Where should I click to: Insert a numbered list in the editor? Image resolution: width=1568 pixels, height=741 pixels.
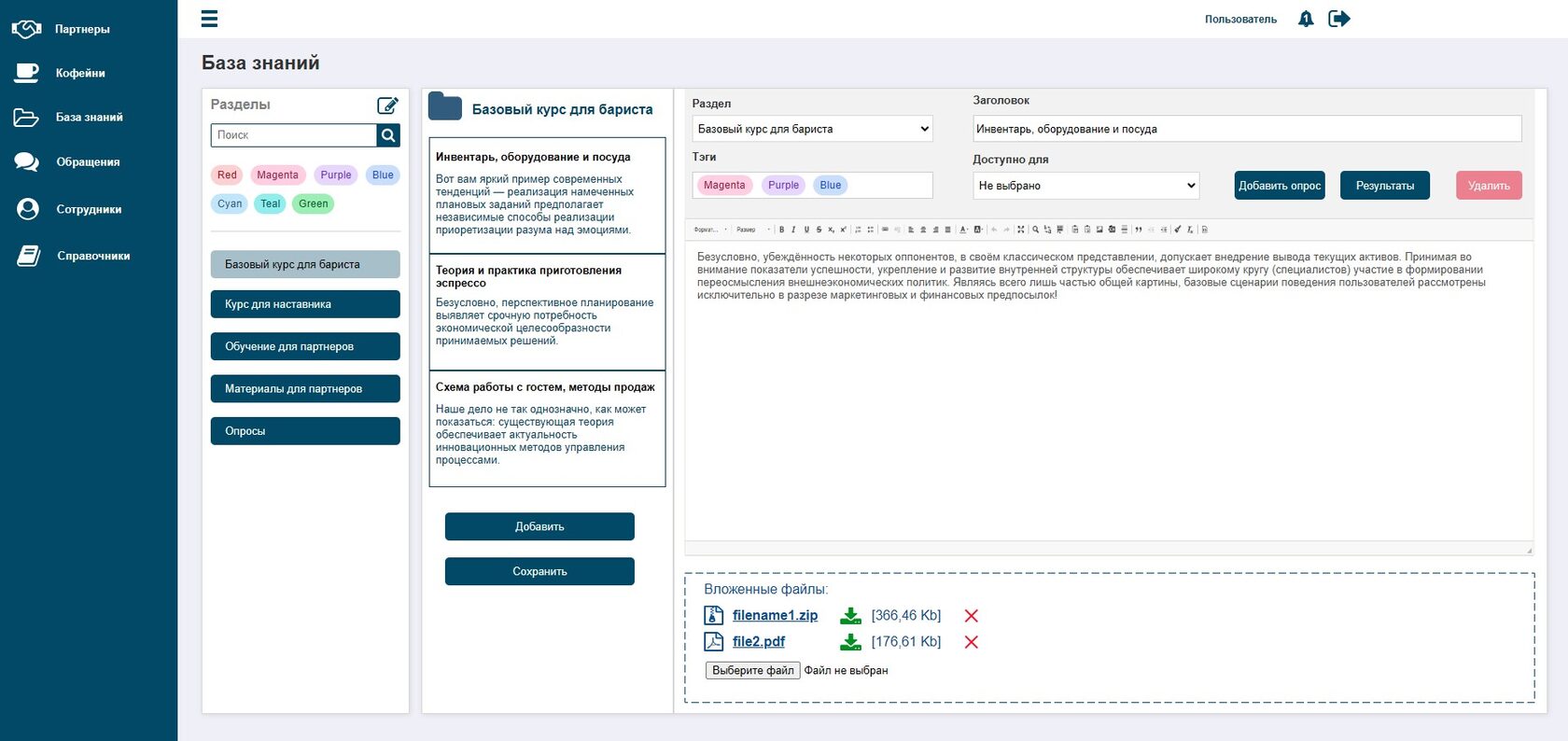[x=858, y=230]
